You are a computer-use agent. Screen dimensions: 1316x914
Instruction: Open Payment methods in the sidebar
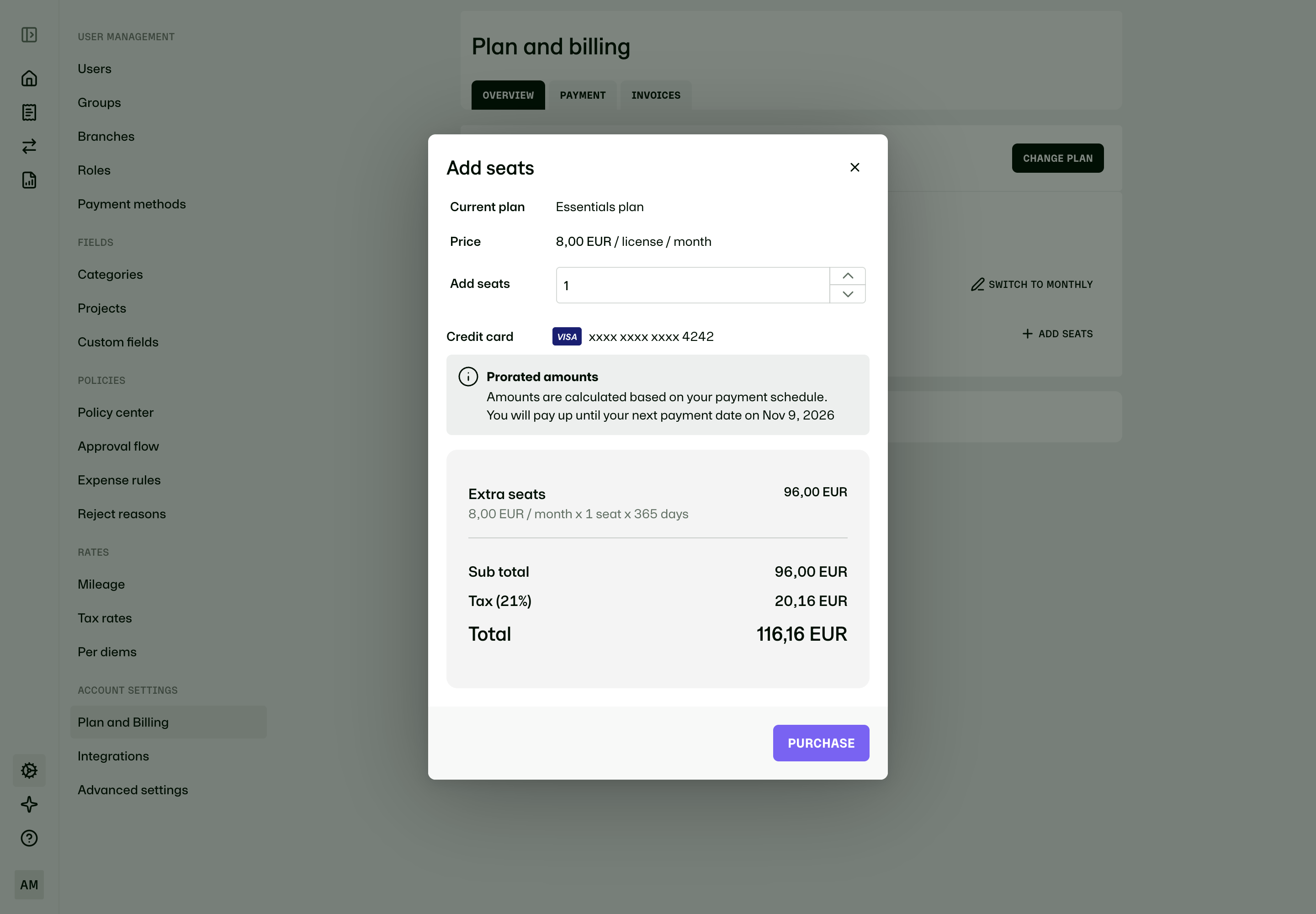tap(132, 204)
